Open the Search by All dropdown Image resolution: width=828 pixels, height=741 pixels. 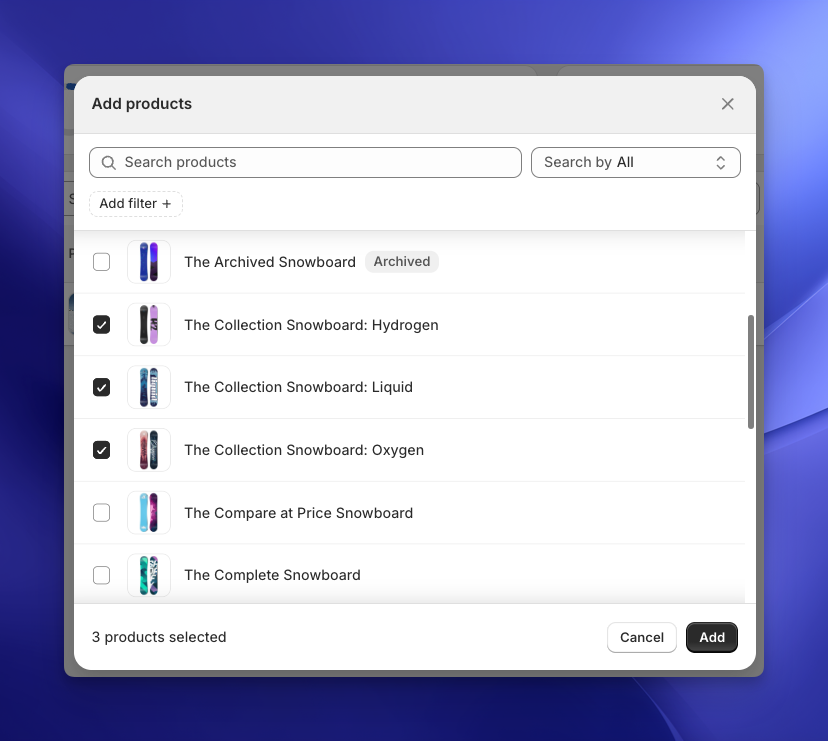635,162
